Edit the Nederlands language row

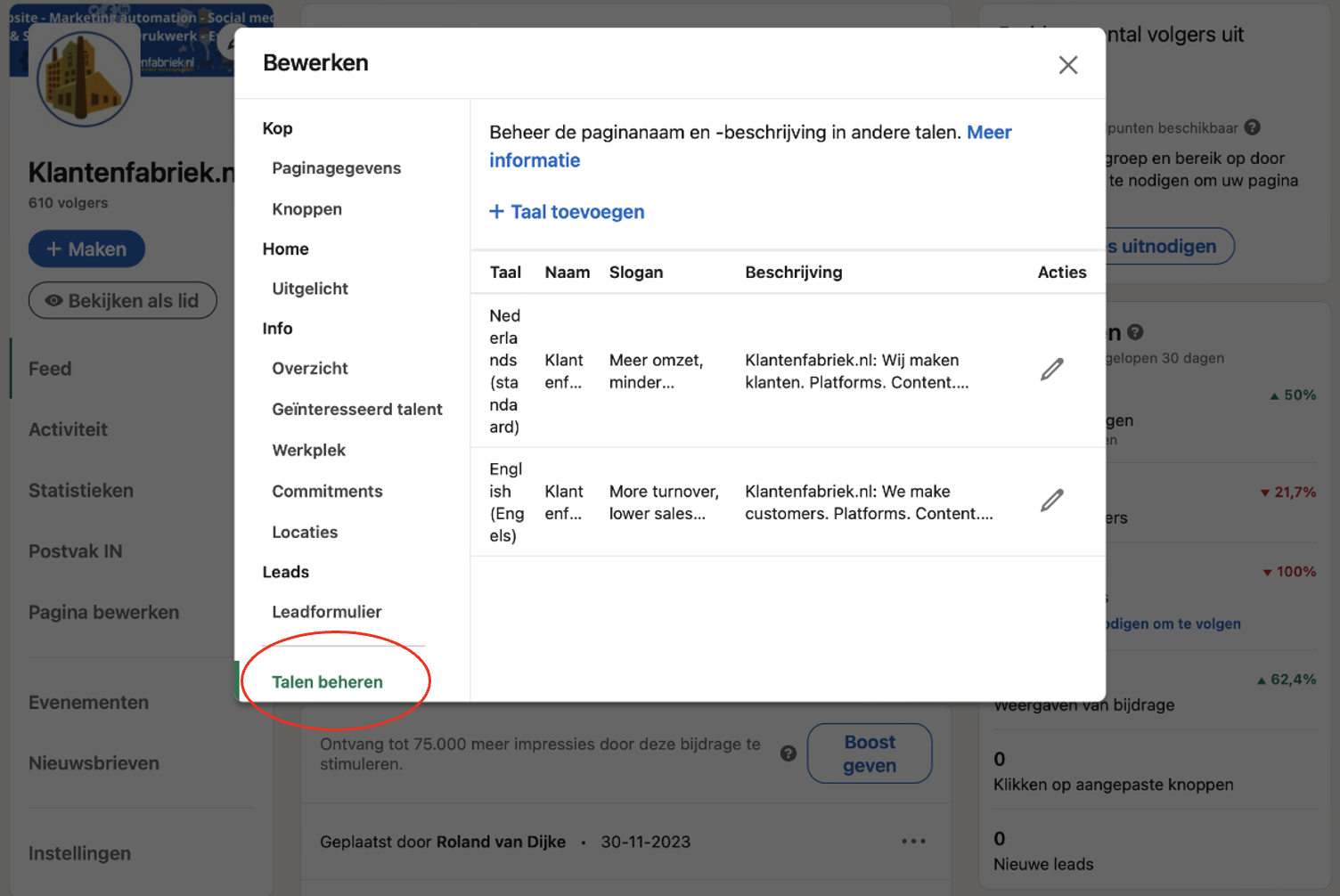click(1051, 370)
